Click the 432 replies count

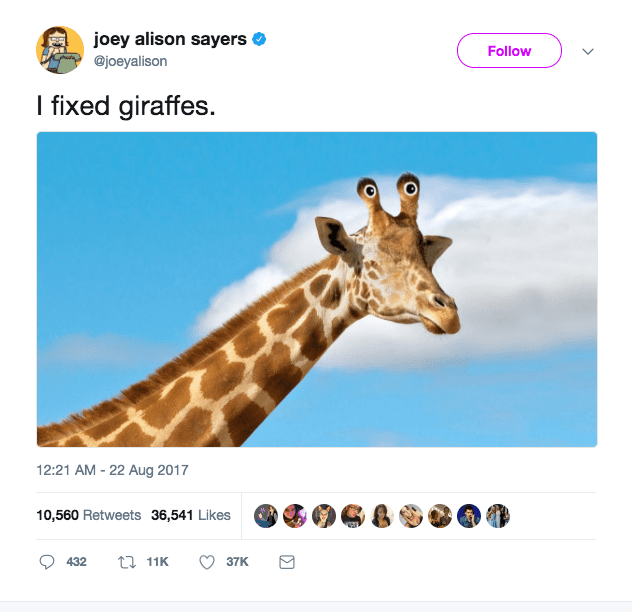76,562
